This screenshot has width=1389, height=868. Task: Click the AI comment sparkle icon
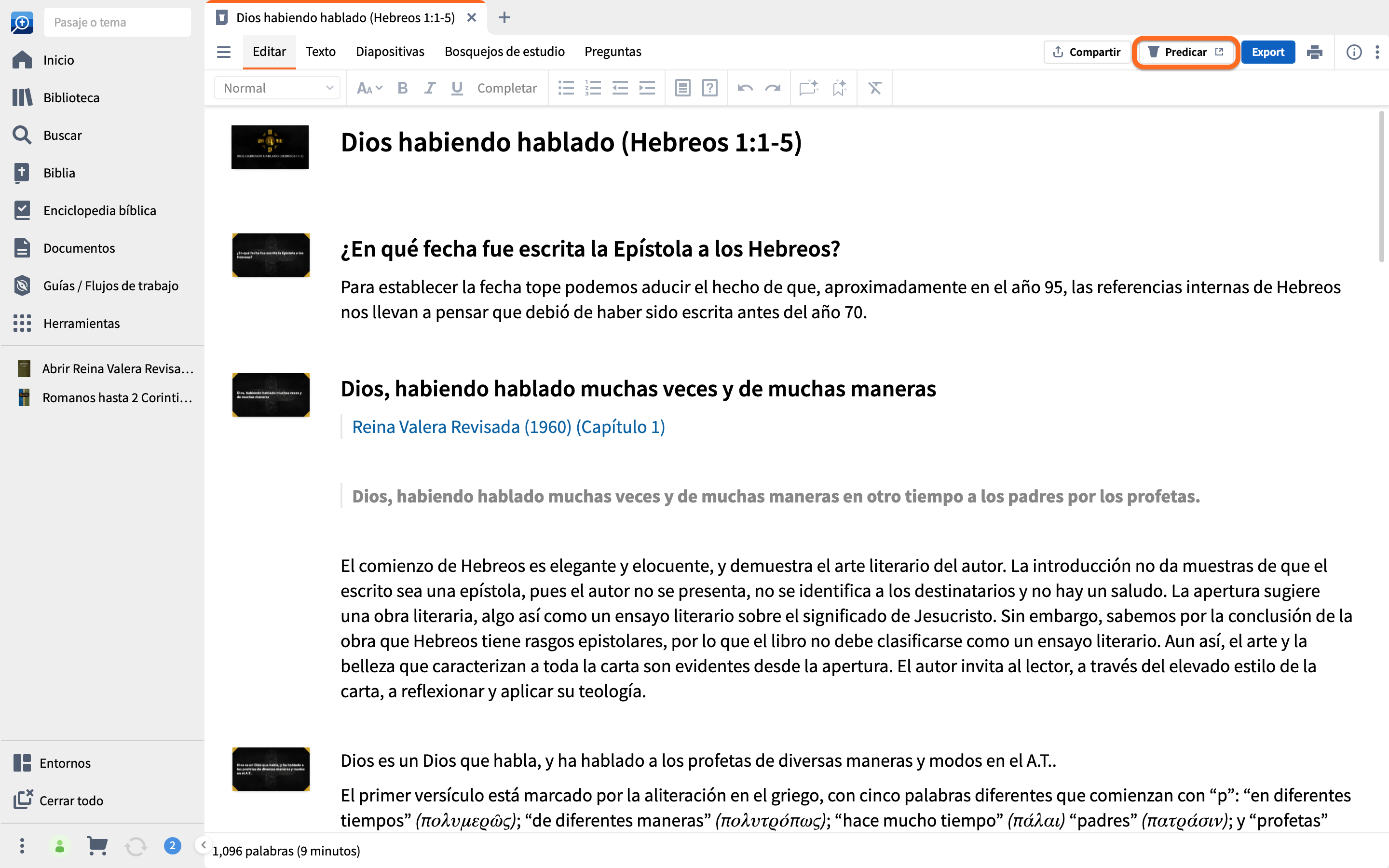click(x=809, y=88)
